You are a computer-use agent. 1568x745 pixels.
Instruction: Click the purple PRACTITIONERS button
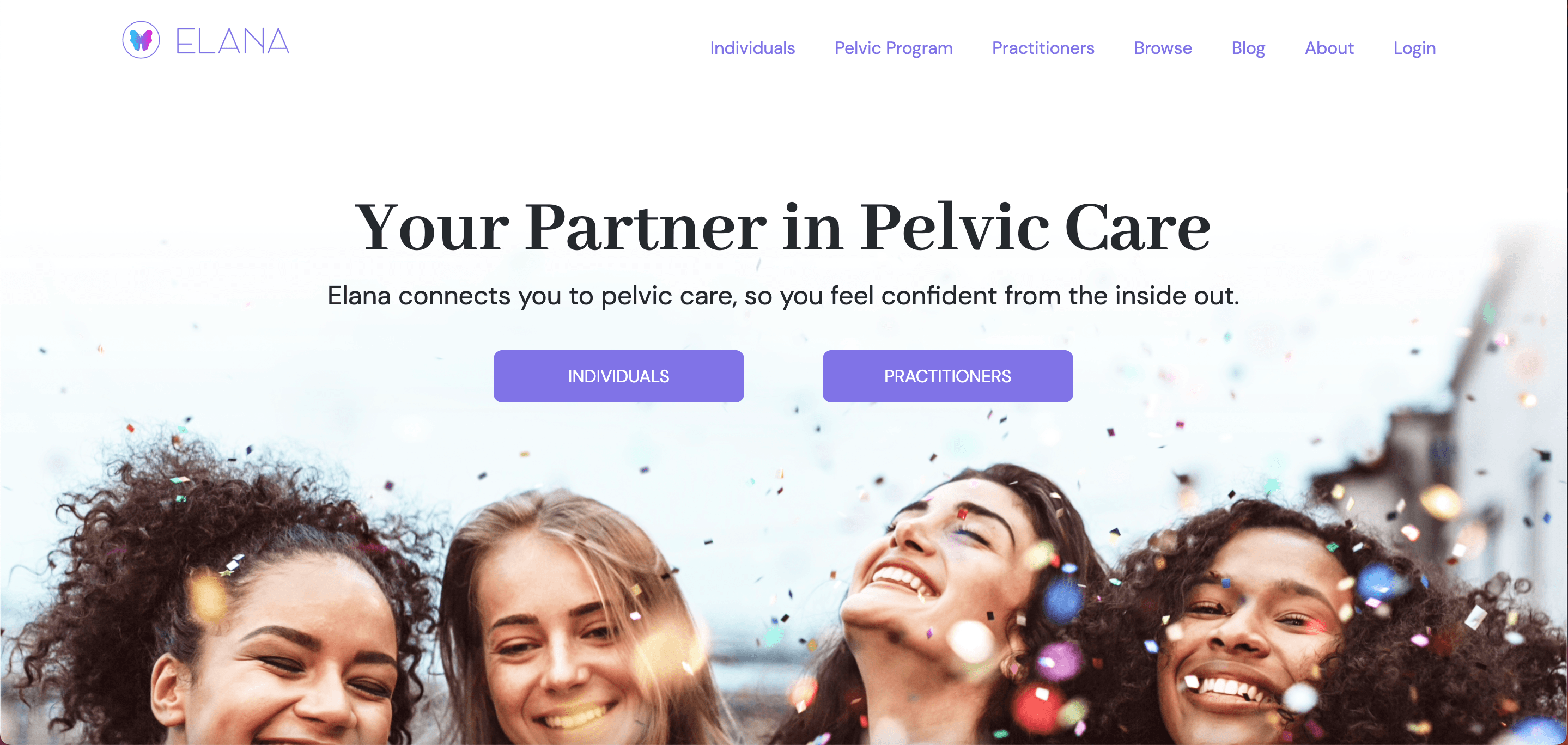(947, 376)
